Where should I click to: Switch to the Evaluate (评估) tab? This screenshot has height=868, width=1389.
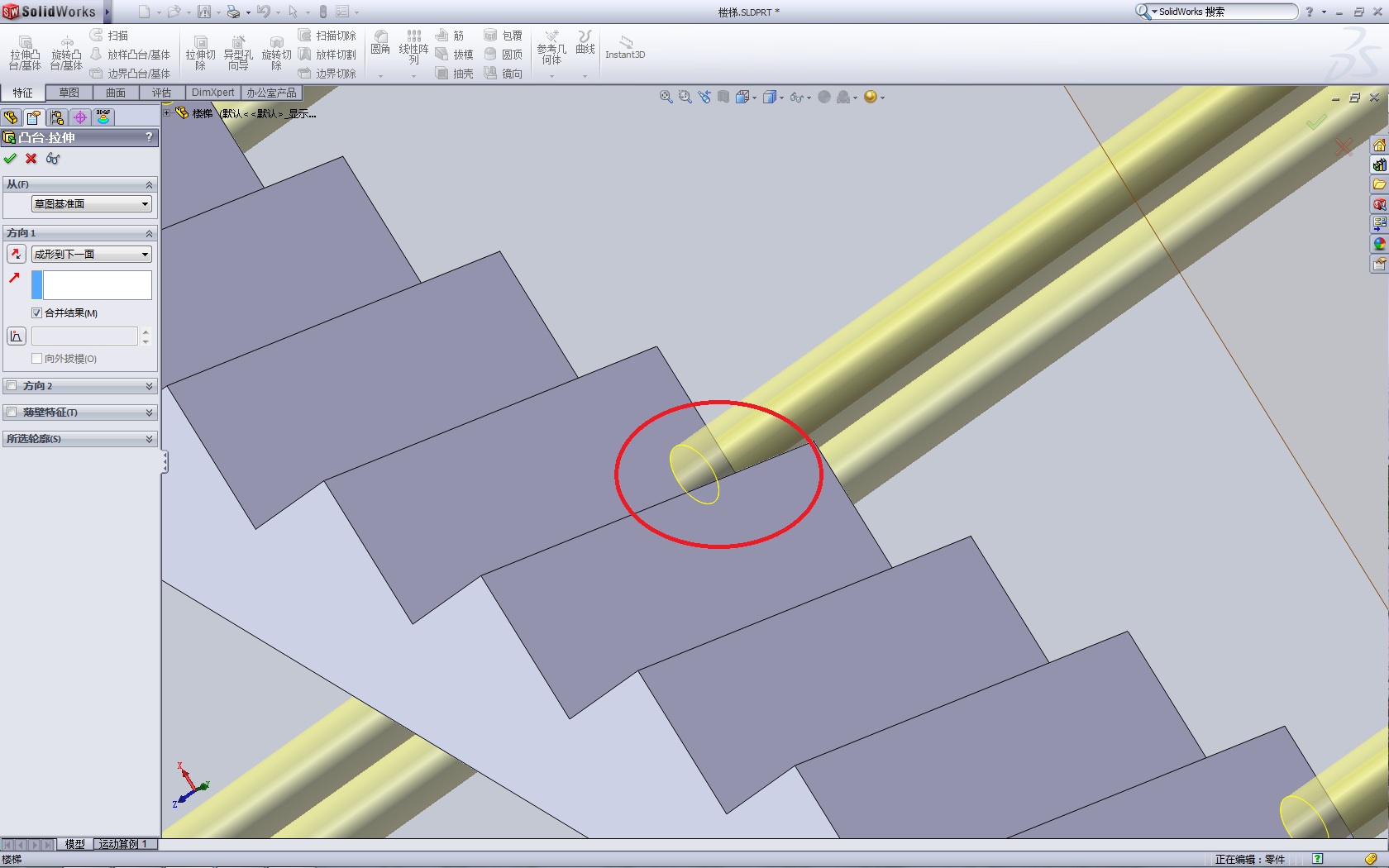pyautogui.click(x=162, y=93)
